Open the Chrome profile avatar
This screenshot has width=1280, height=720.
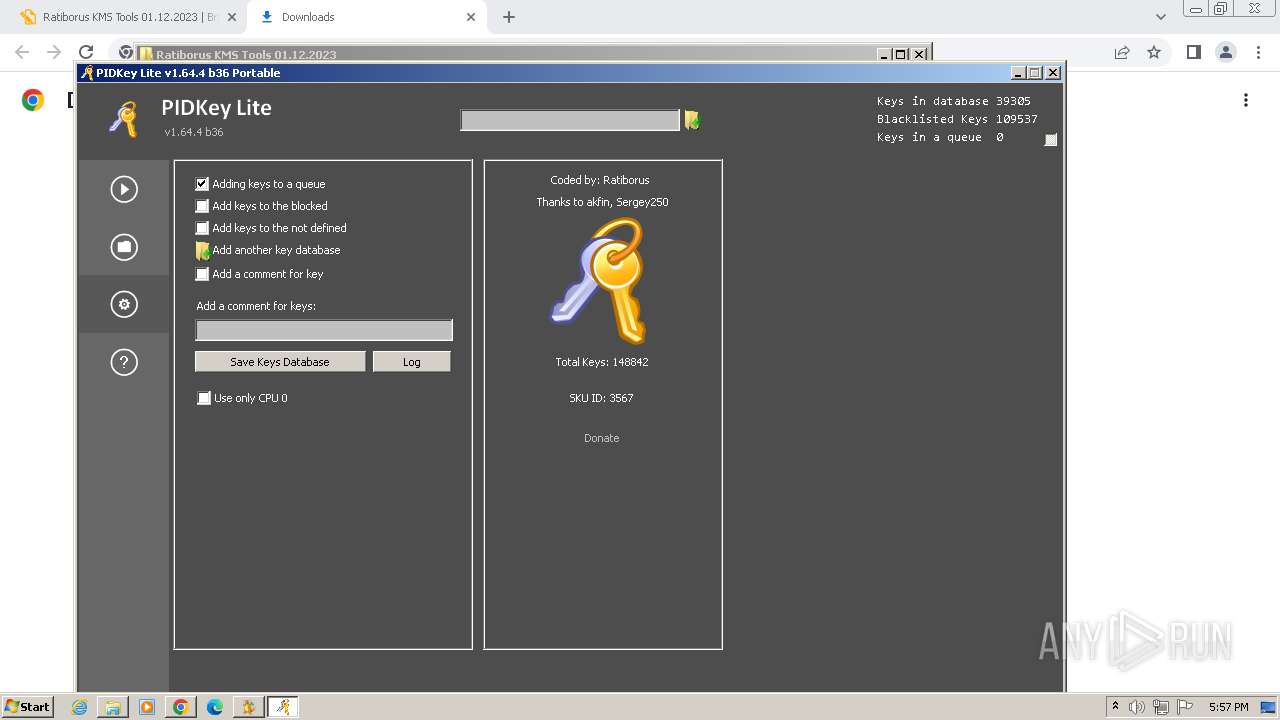pyautogui.click(x=1225, y=52)
